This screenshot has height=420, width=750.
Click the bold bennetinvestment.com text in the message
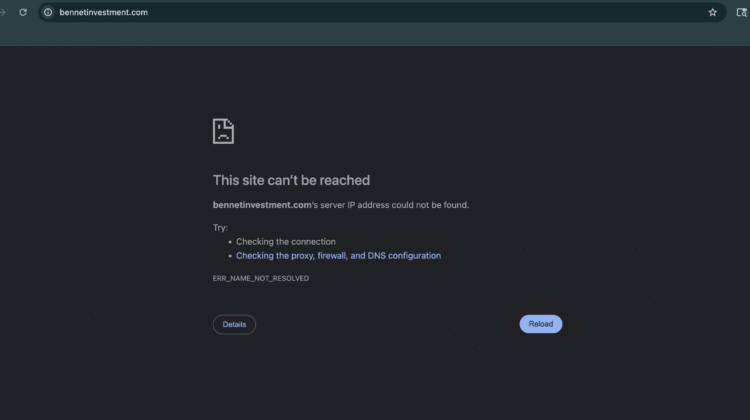(x=263, y=205)
